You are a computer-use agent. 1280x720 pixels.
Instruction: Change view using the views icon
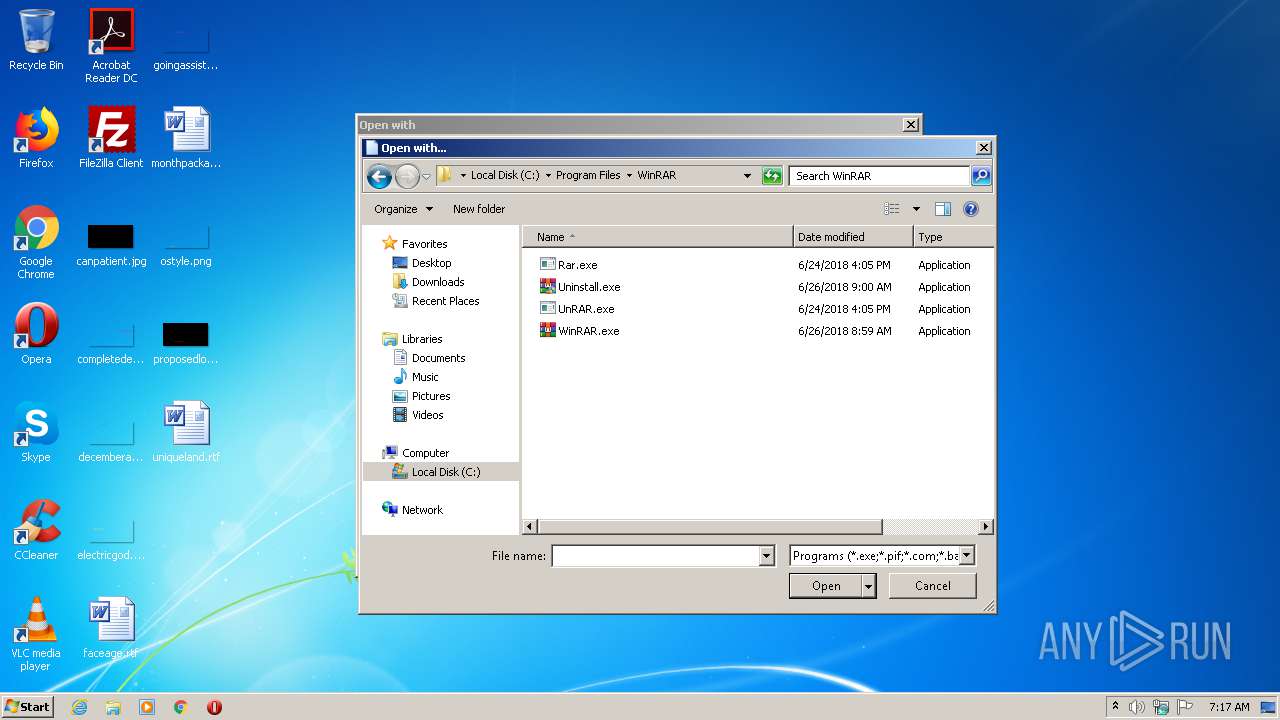coord(892,209)
